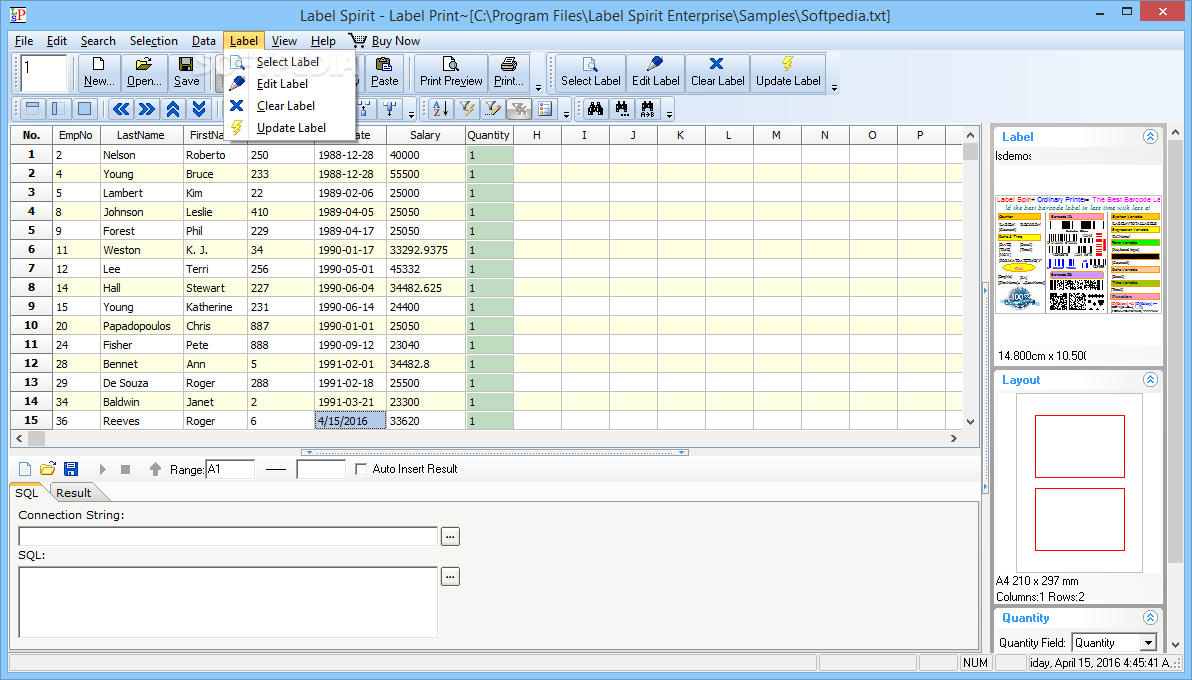Click the third layout view square icon

(84, 109)
